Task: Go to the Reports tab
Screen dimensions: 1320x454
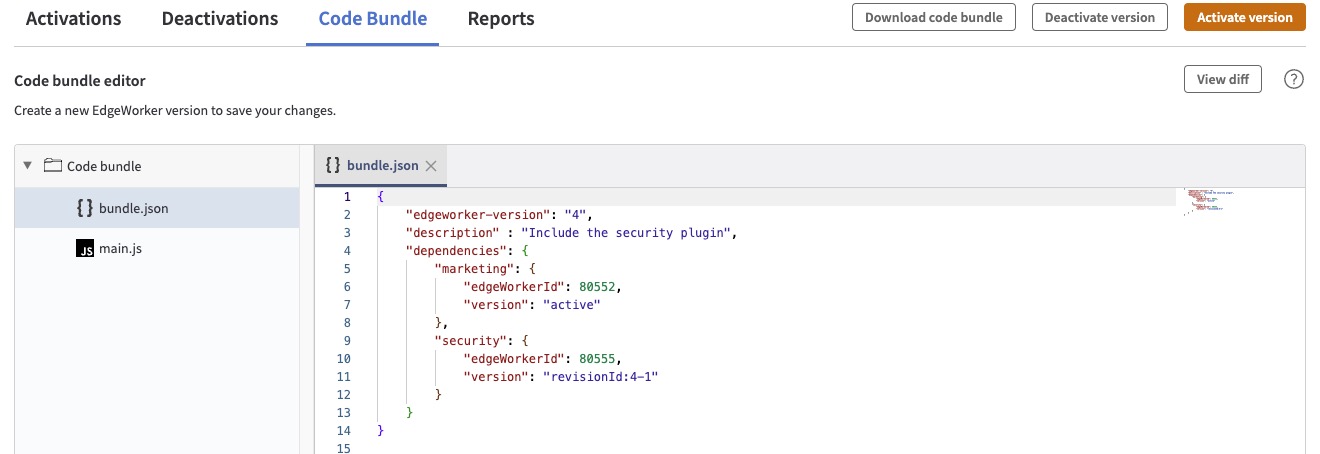Action: (x=501, y=19)
